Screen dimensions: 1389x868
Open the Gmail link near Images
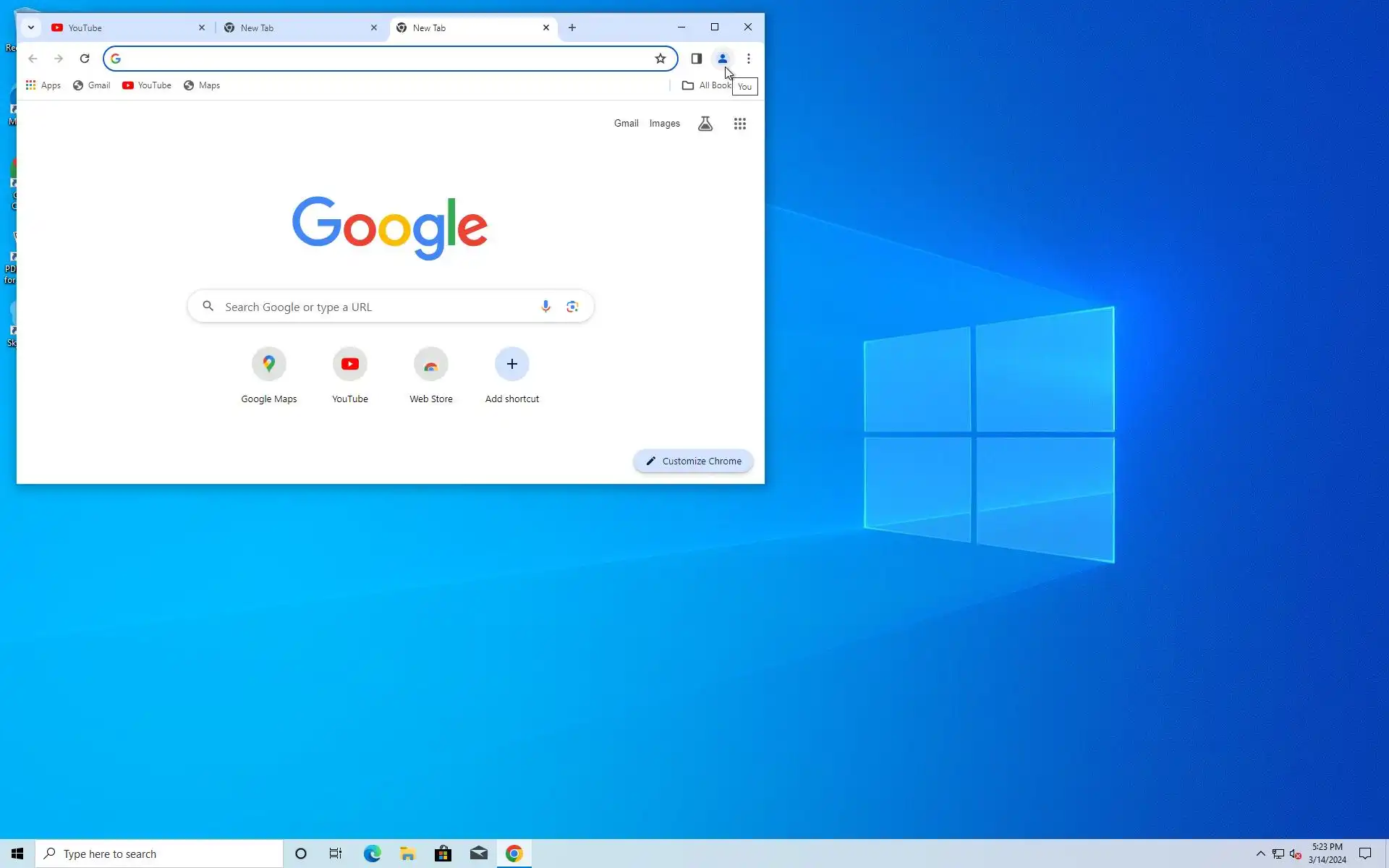626,124
